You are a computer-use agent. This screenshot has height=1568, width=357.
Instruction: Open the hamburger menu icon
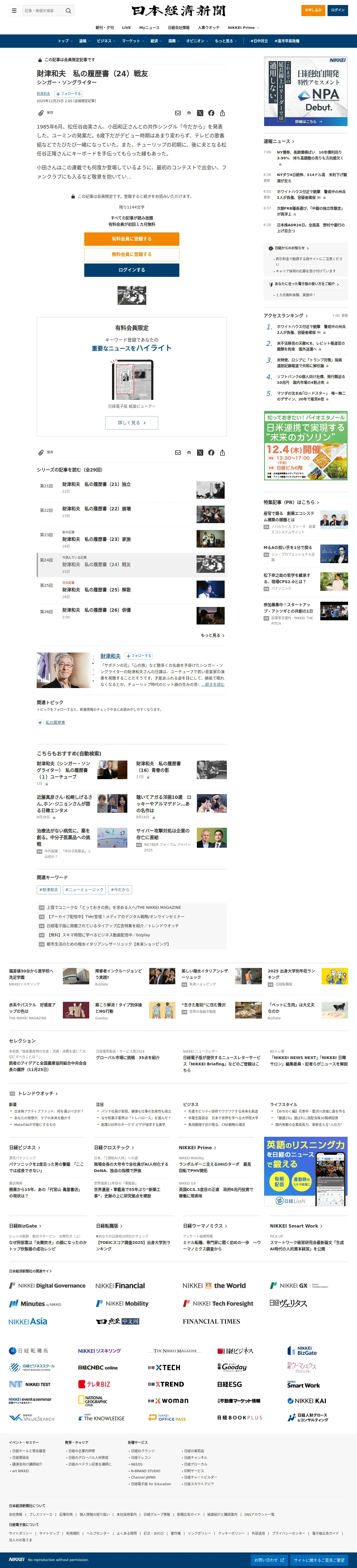pyautogui.click(x=14, y=10)
